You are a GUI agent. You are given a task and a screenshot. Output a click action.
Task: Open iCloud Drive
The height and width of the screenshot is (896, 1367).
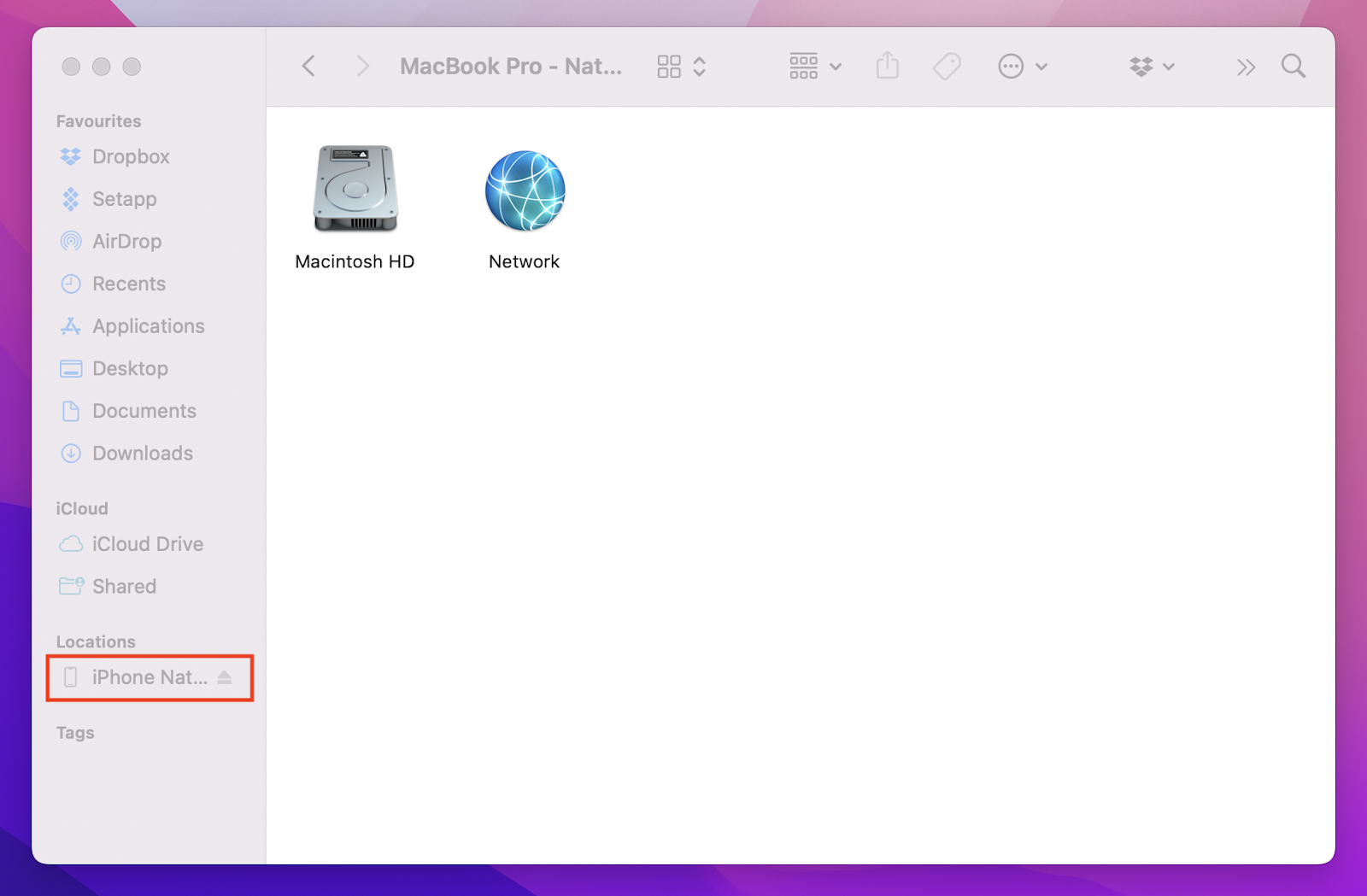coord(150,544)
